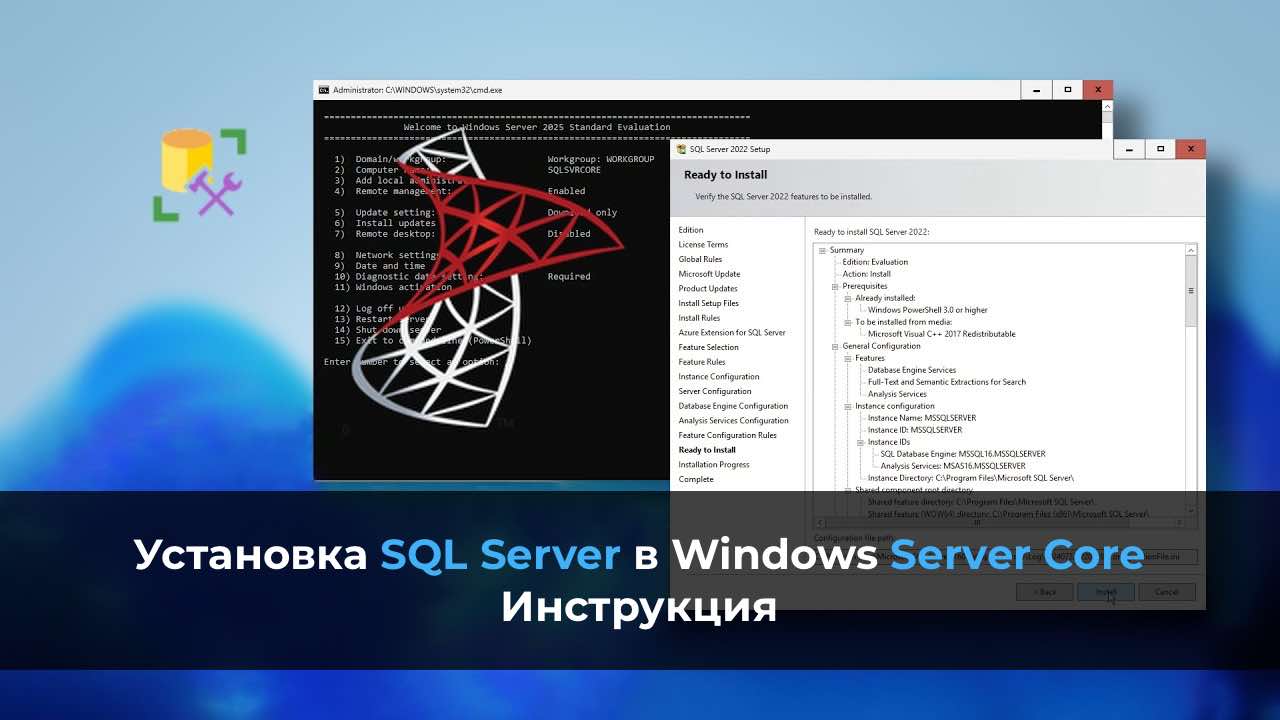Select the Server Configuration step

pyautogui.click(x=715, y=391)
